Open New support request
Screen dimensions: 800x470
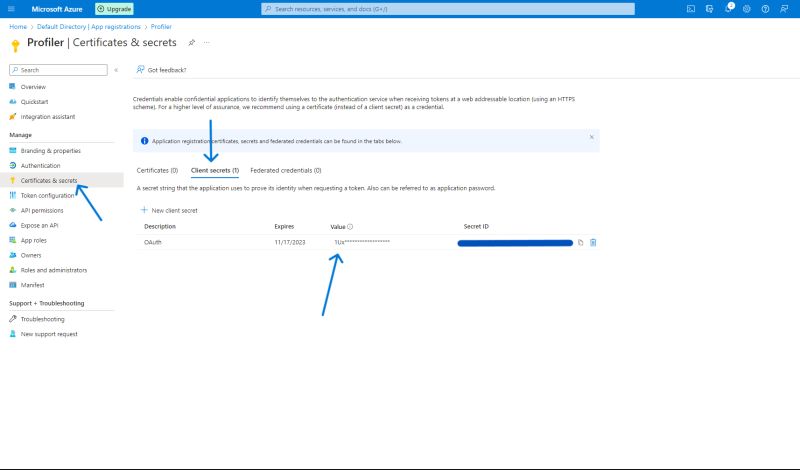pyautogui.click(x=49, y=334)
